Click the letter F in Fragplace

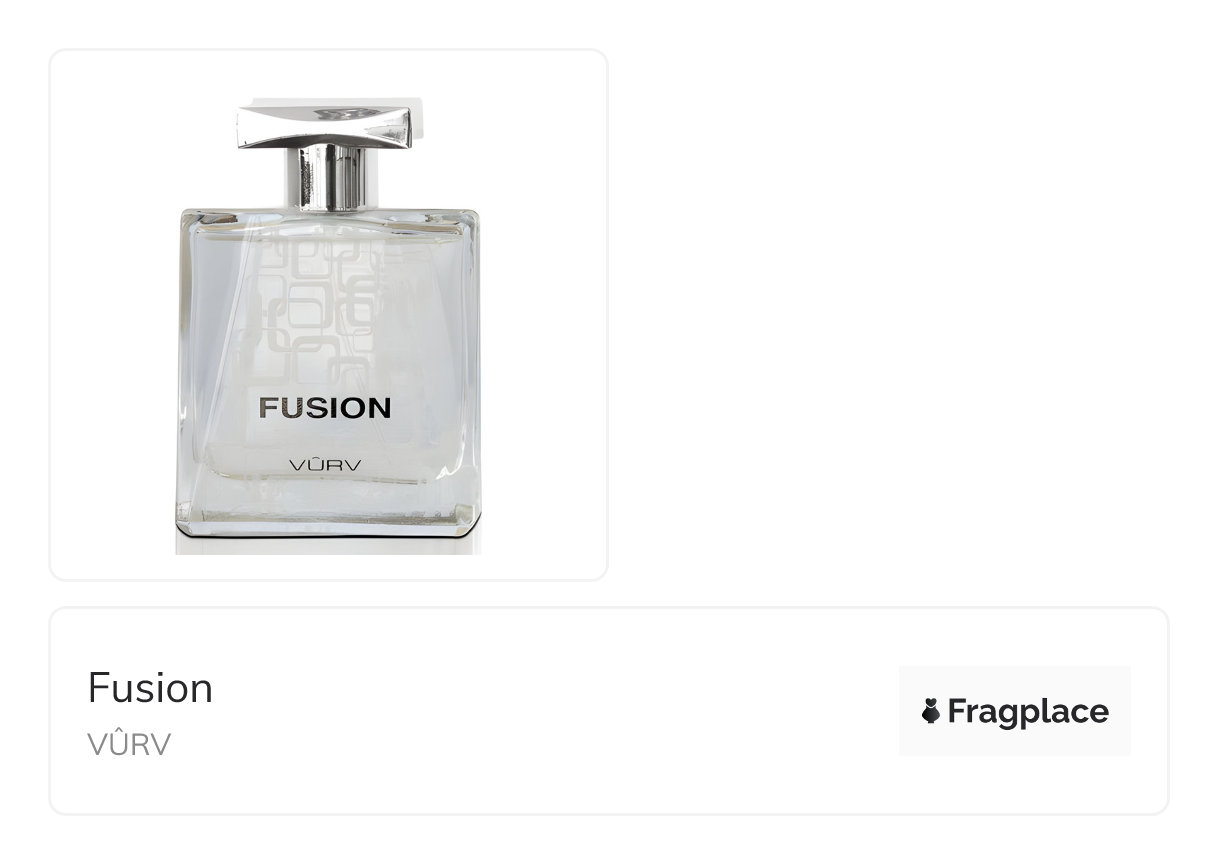pos(957,711)
